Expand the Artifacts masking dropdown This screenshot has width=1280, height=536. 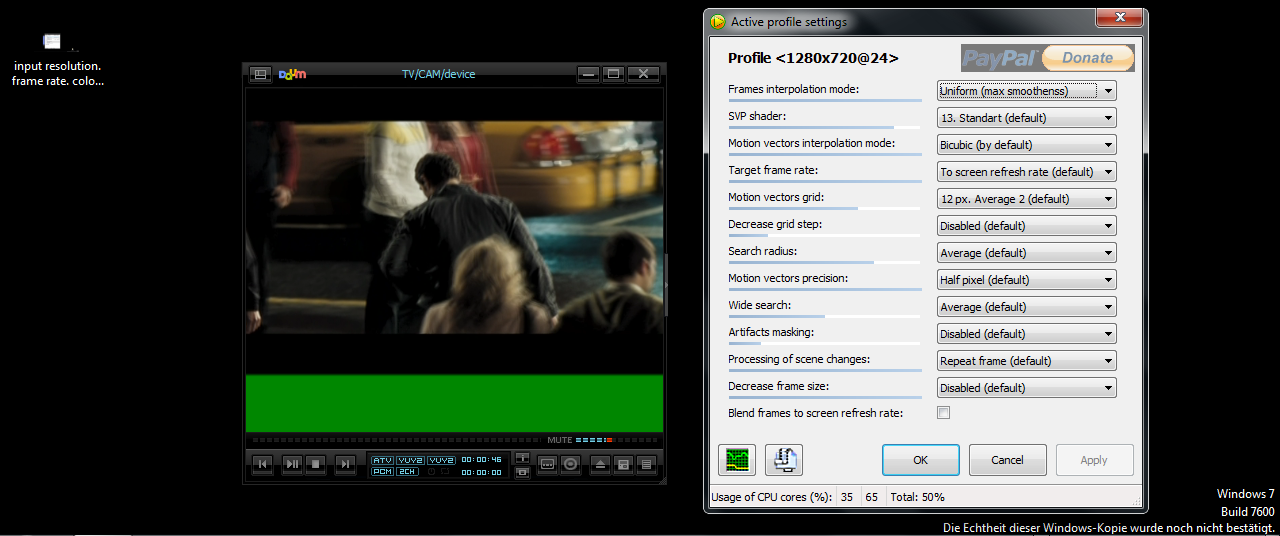point(1026,334)
